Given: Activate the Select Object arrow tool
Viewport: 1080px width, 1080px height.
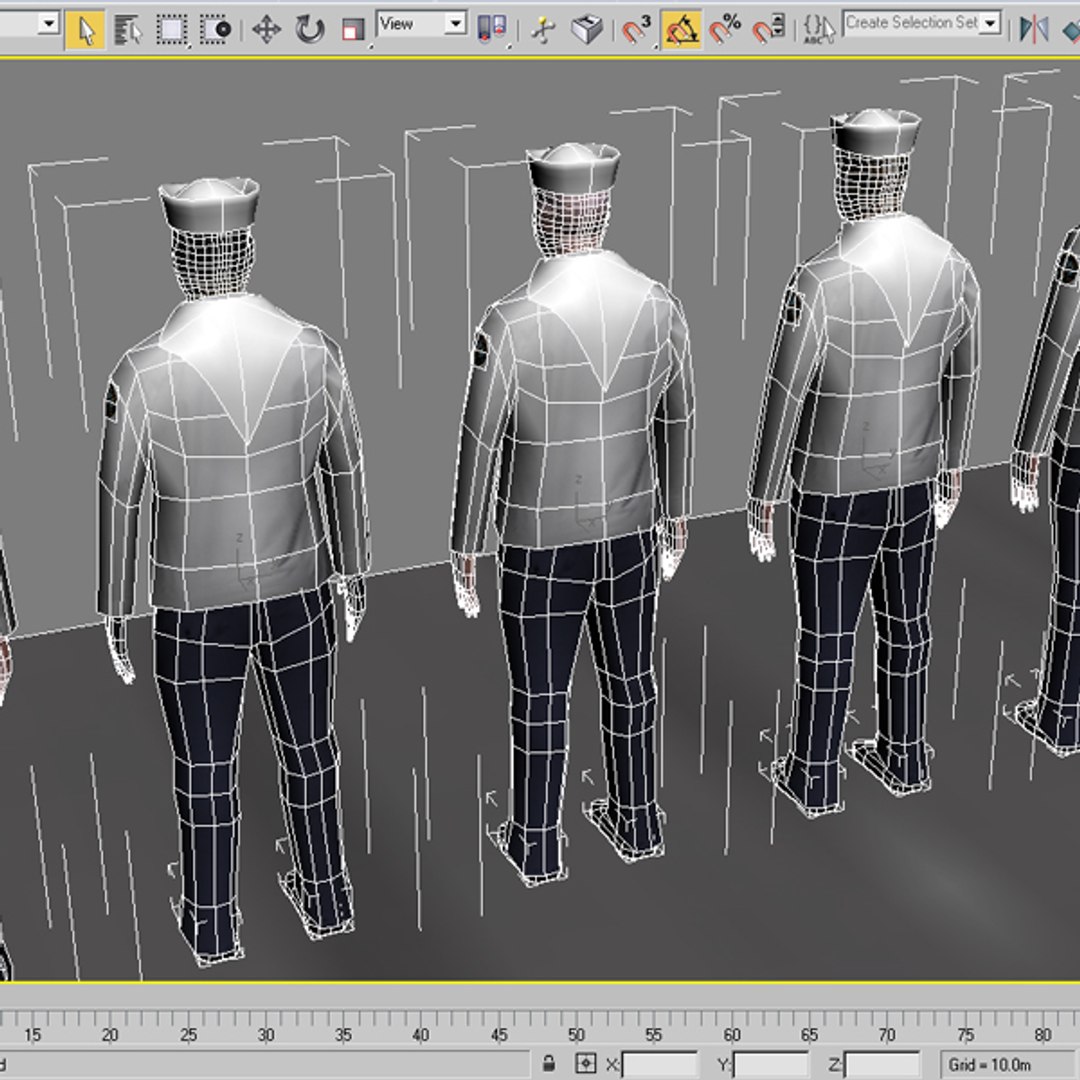Looking at the screenshot, I should tap(86, 29).
